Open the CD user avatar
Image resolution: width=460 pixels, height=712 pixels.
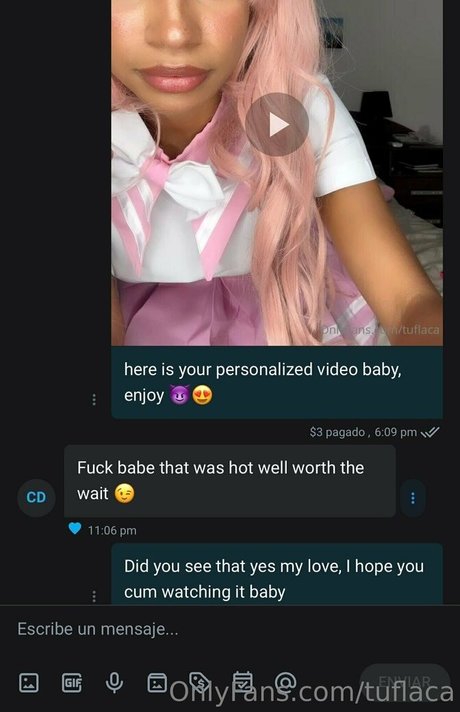(36, 498)
